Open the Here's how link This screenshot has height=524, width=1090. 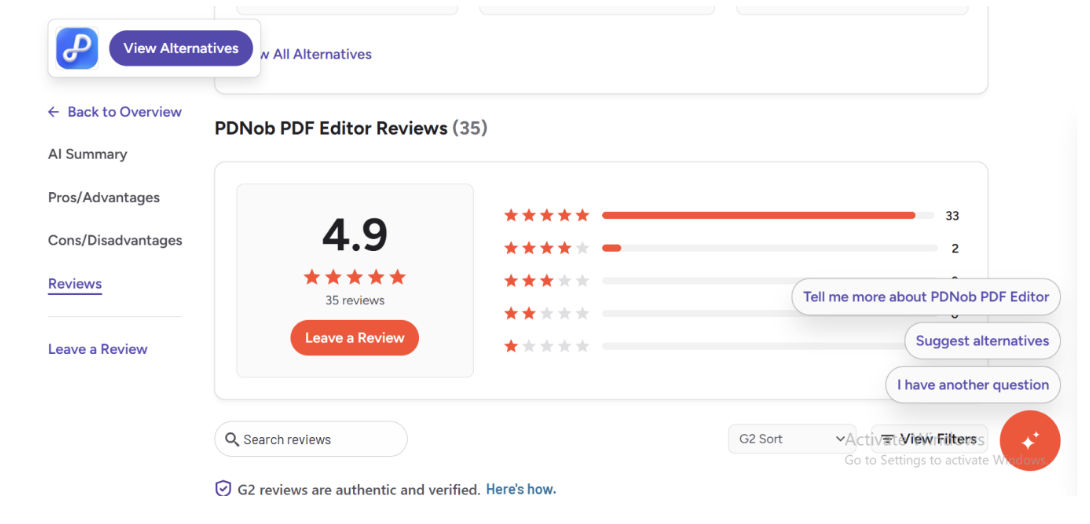[520, 489]
